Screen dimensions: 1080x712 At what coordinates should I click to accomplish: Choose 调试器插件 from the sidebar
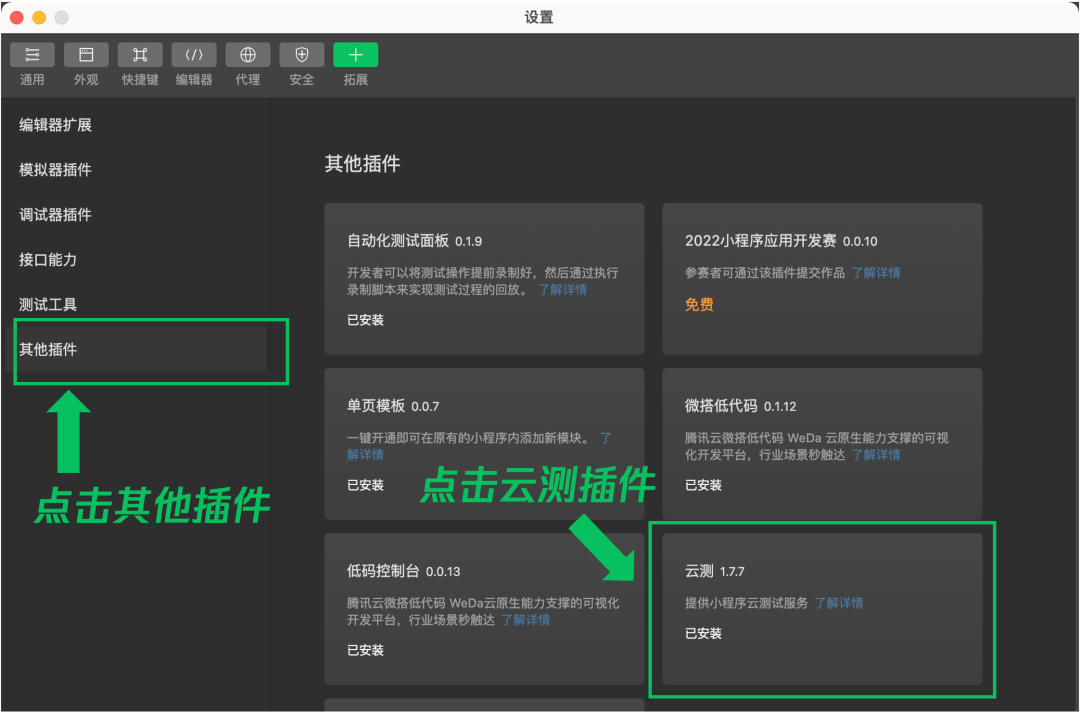click(55, 215)
